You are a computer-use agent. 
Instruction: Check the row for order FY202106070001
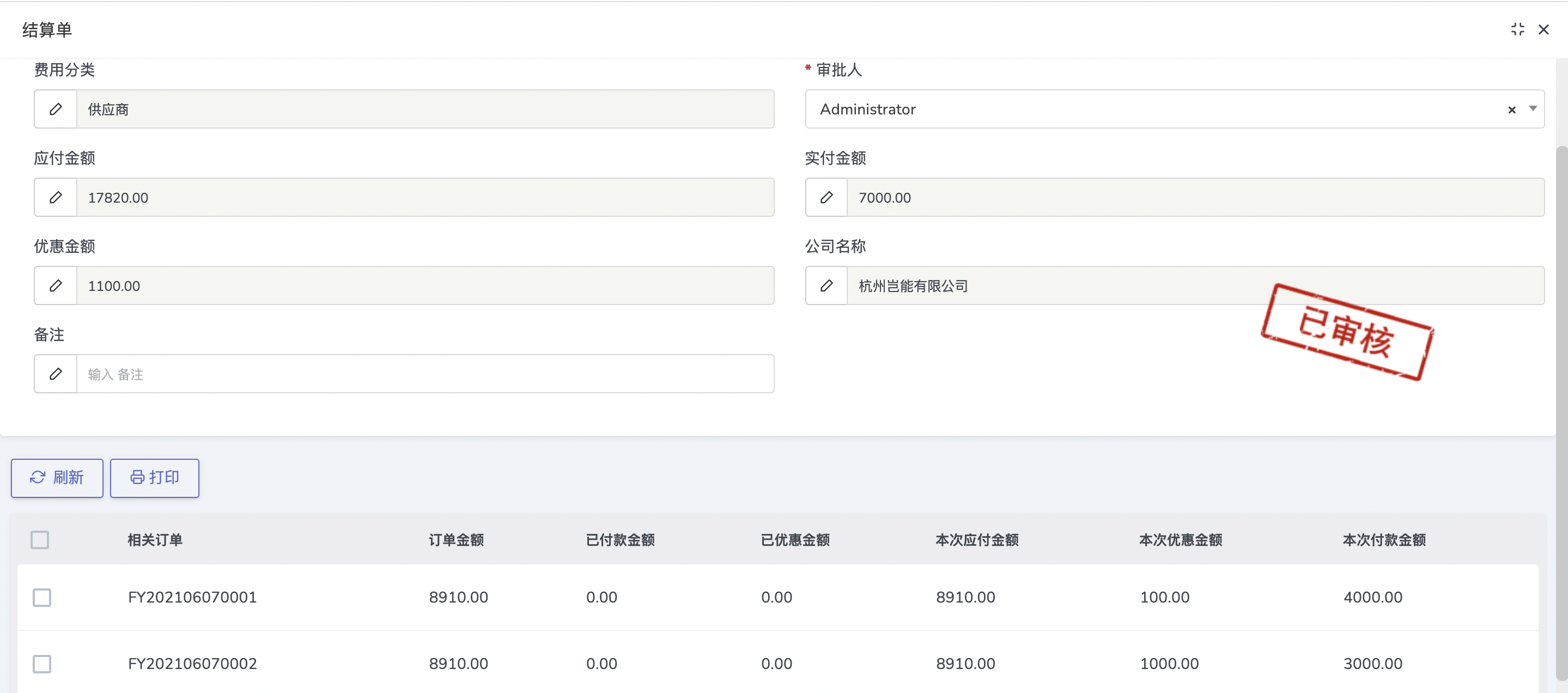(x=42, y=598)
